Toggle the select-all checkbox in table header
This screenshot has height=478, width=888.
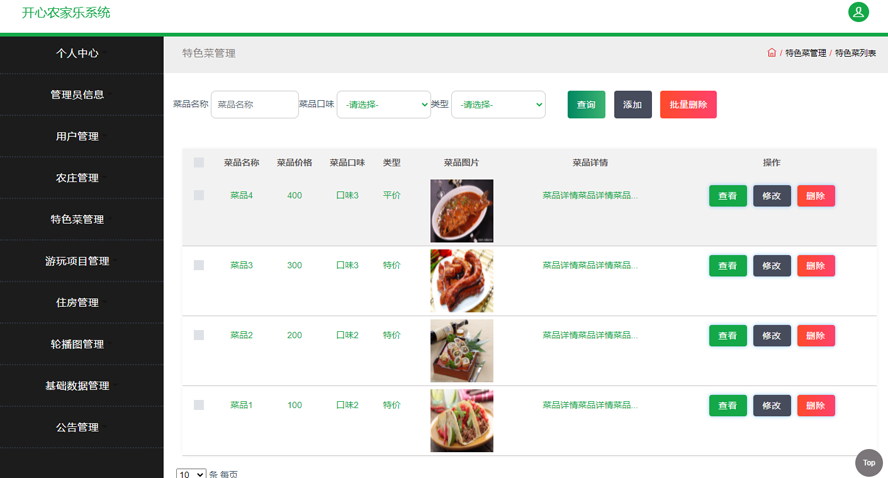tap(199, 163)
